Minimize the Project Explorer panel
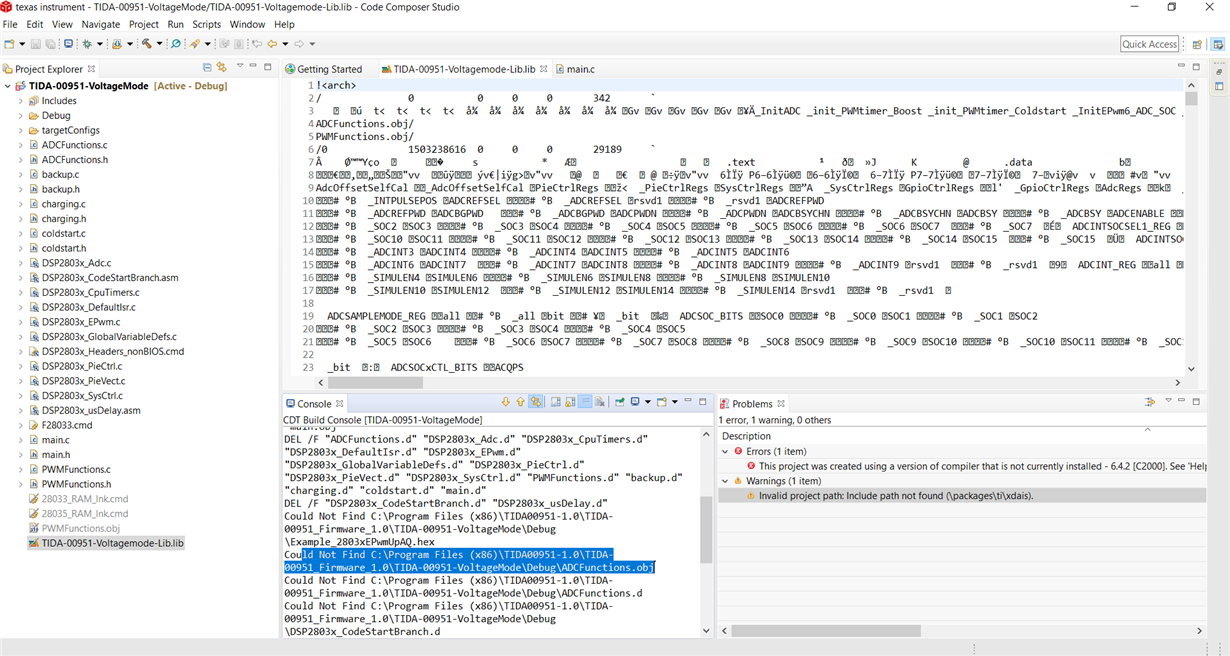1230x656 pixels. 254,67
